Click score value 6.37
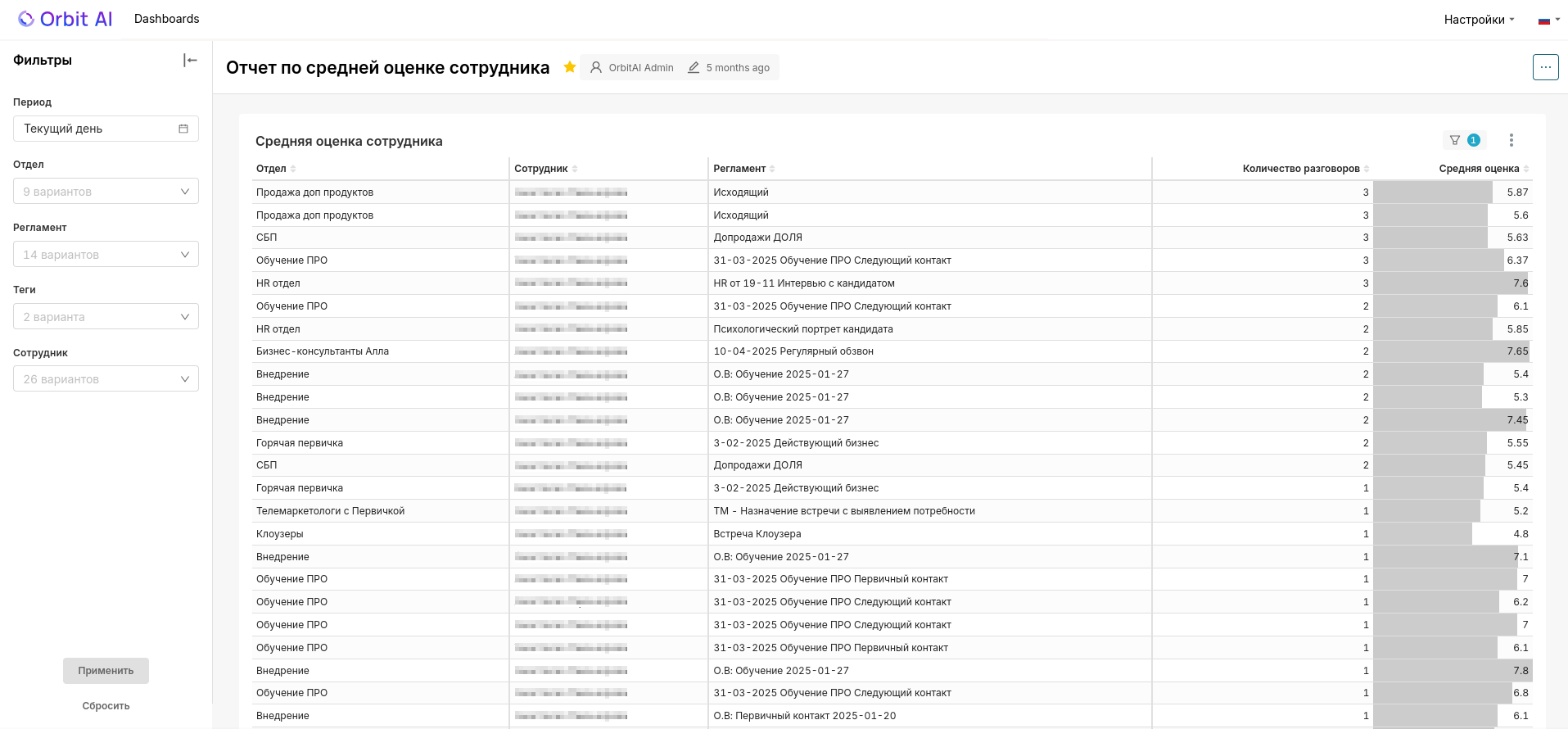 [1517, 260]
